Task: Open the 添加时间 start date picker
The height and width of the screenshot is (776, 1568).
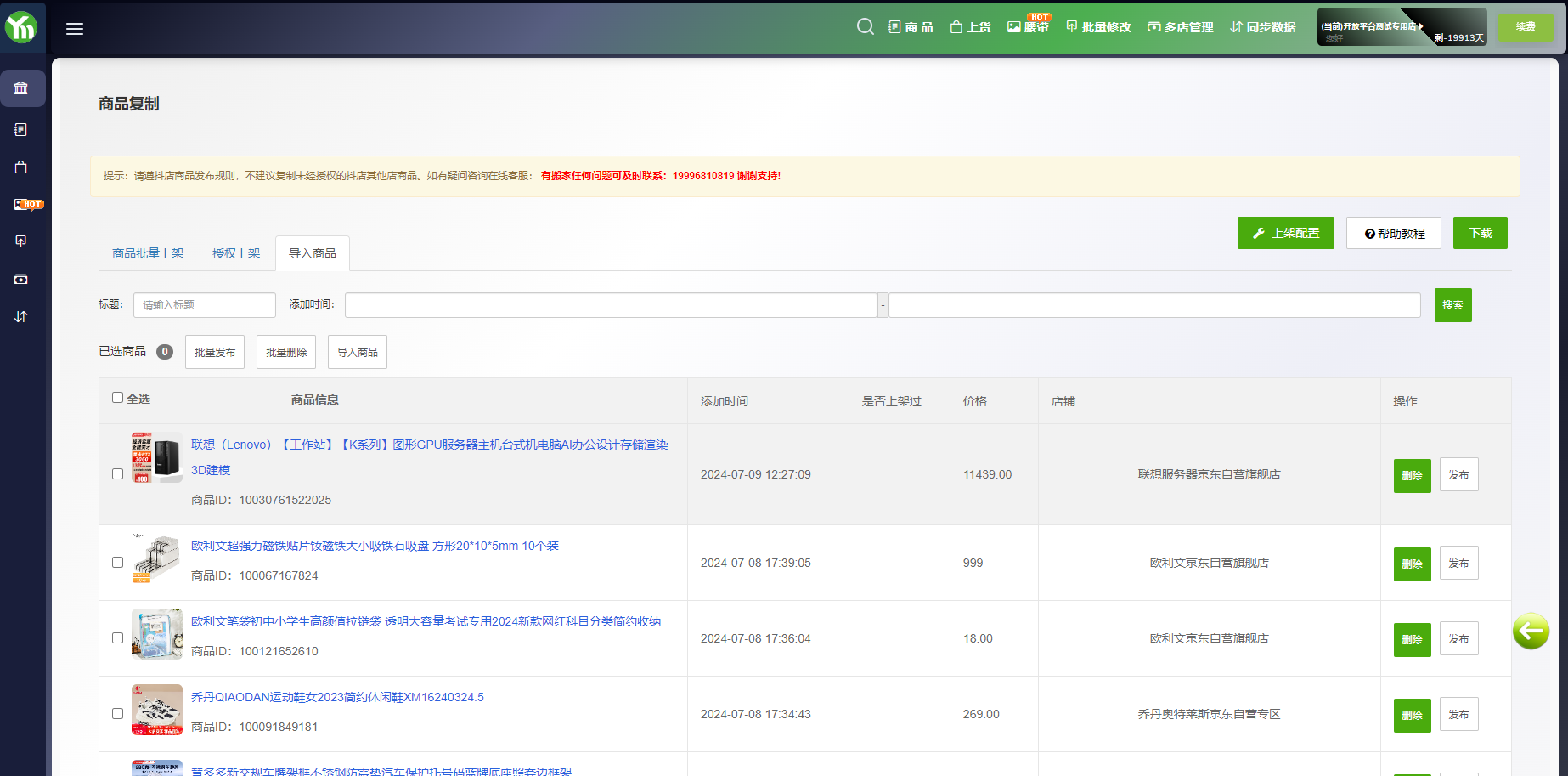Action: (610, 305)
